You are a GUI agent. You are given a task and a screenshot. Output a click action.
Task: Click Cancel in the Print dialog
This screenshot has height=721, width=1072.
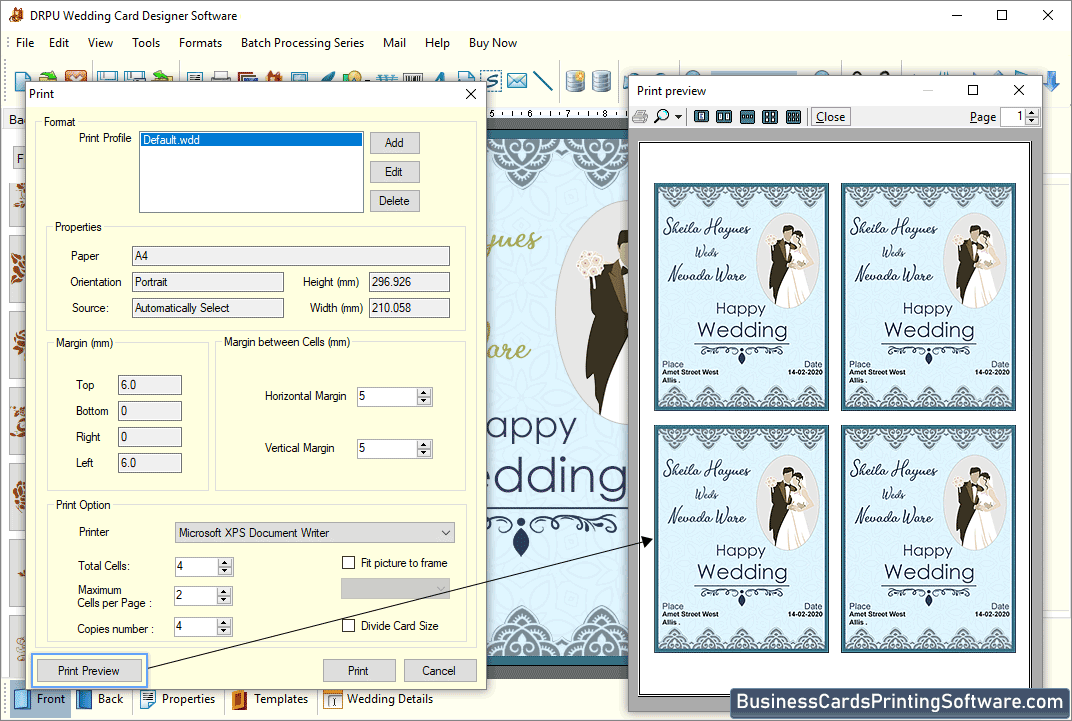click(440, 670)
